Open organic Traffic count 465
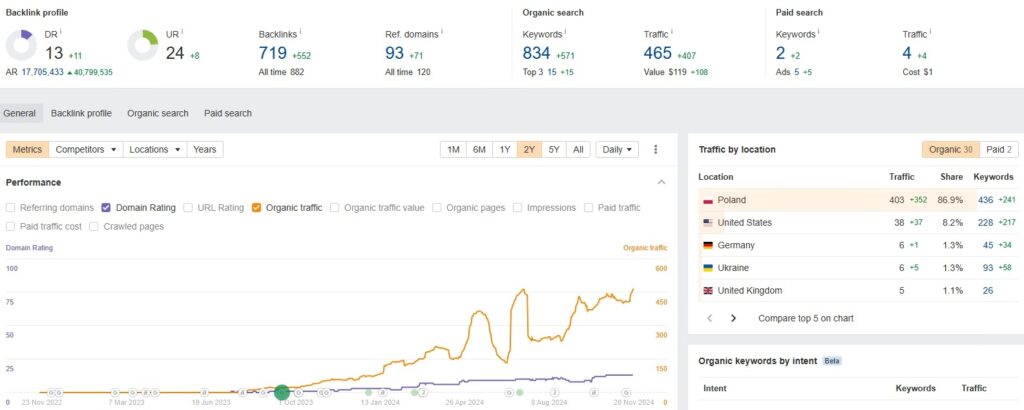 658,53
